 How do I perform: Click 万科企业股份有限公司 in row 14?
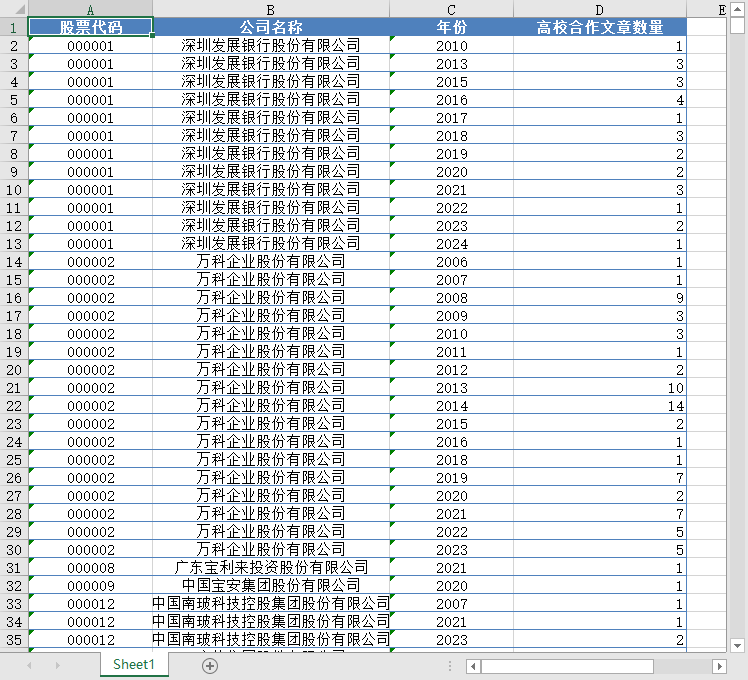270,262
